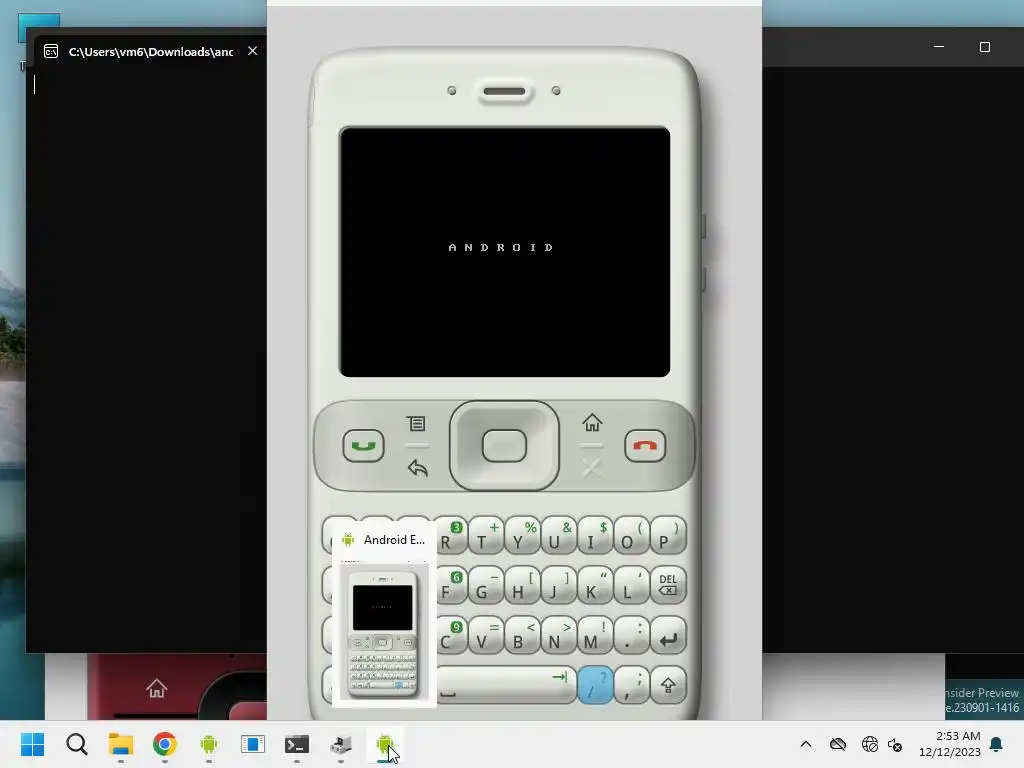This screenshot has height=768, width=1024.
Task: Hit the shift arrow key on emulator keyboard
Action: point(667,684)
